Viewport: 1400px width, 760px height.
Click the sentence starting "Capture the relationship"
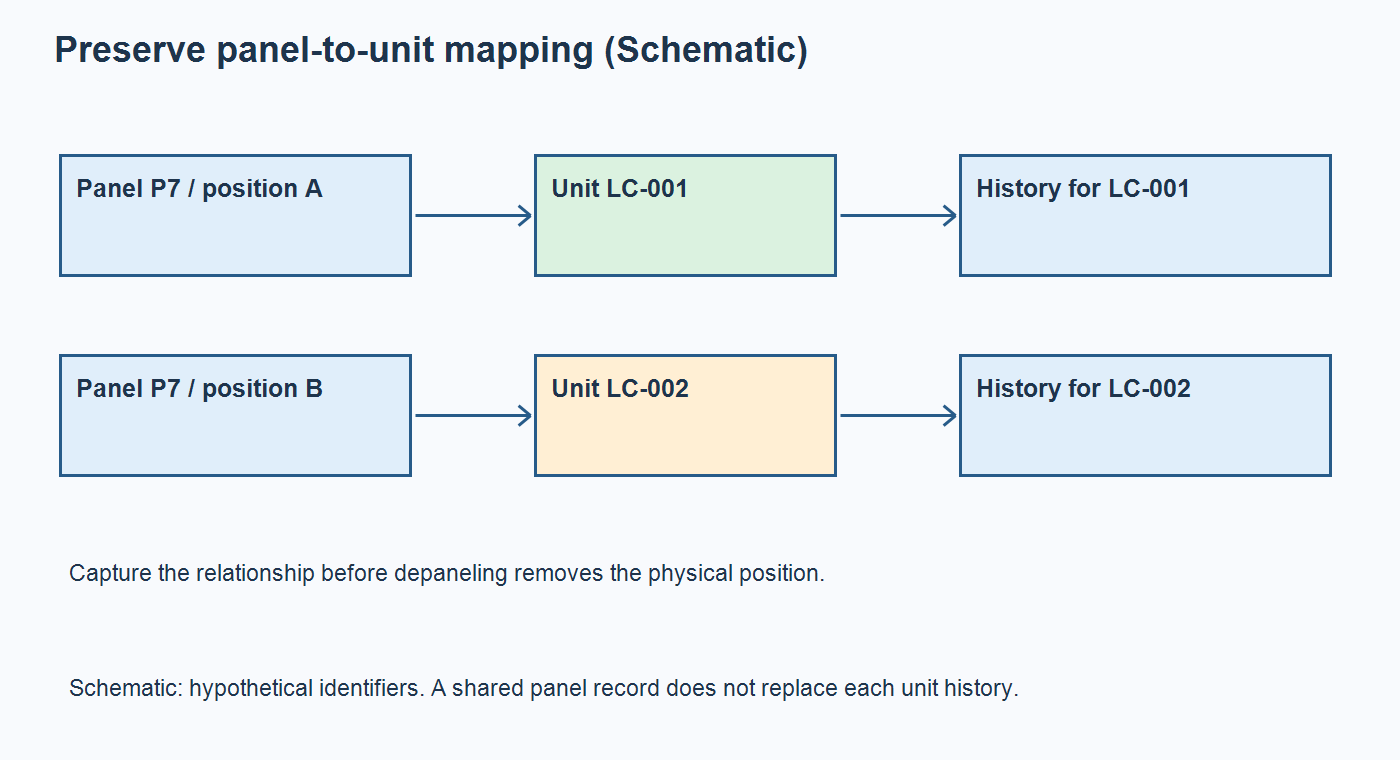pos(447,574)
